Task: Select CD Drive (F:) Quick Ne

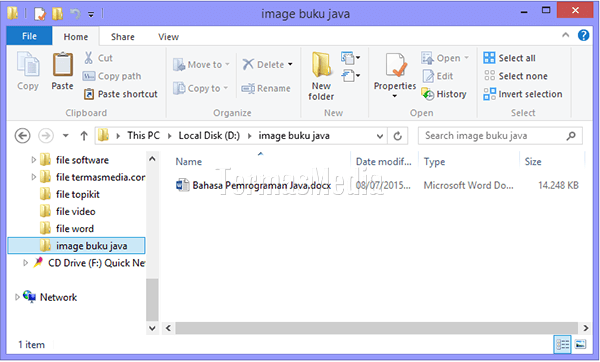Action: pos(96,263)
